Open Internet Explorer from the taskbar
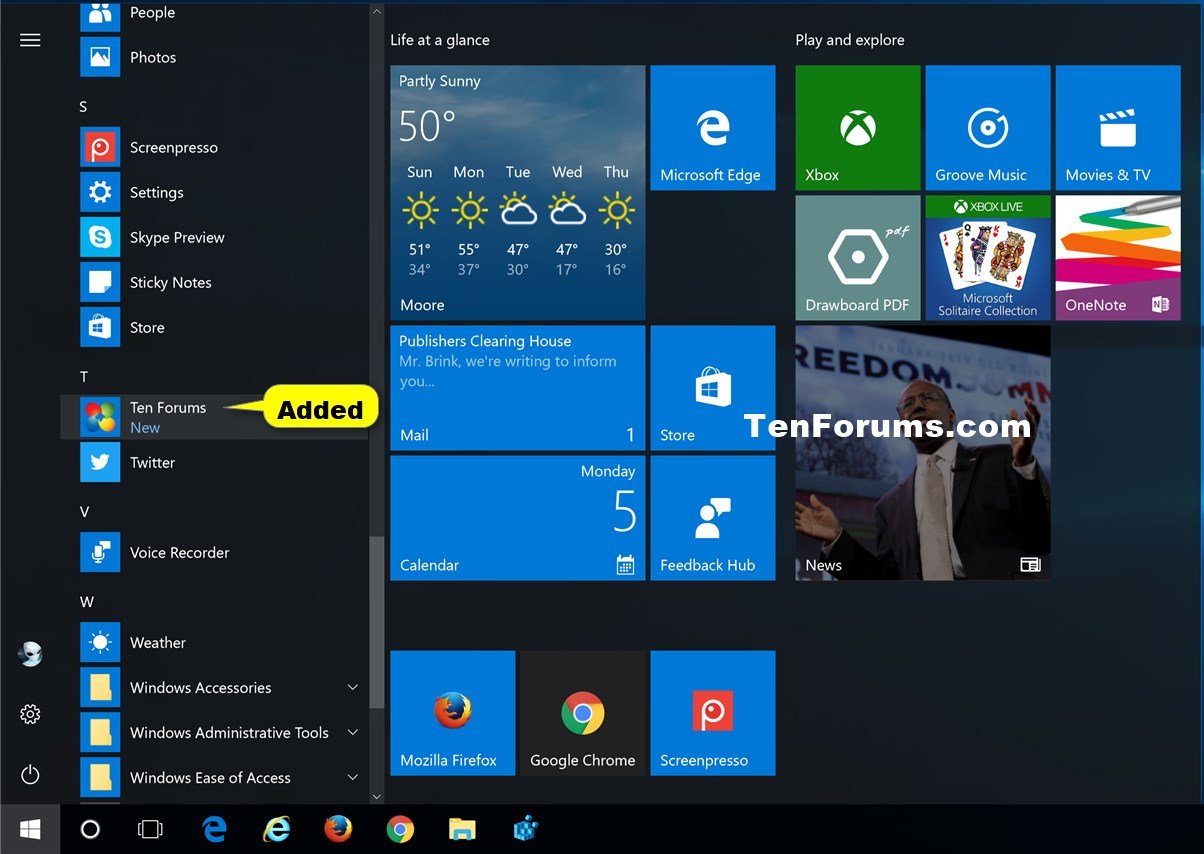Screen dimensions: 1204x854 point(276,829)
